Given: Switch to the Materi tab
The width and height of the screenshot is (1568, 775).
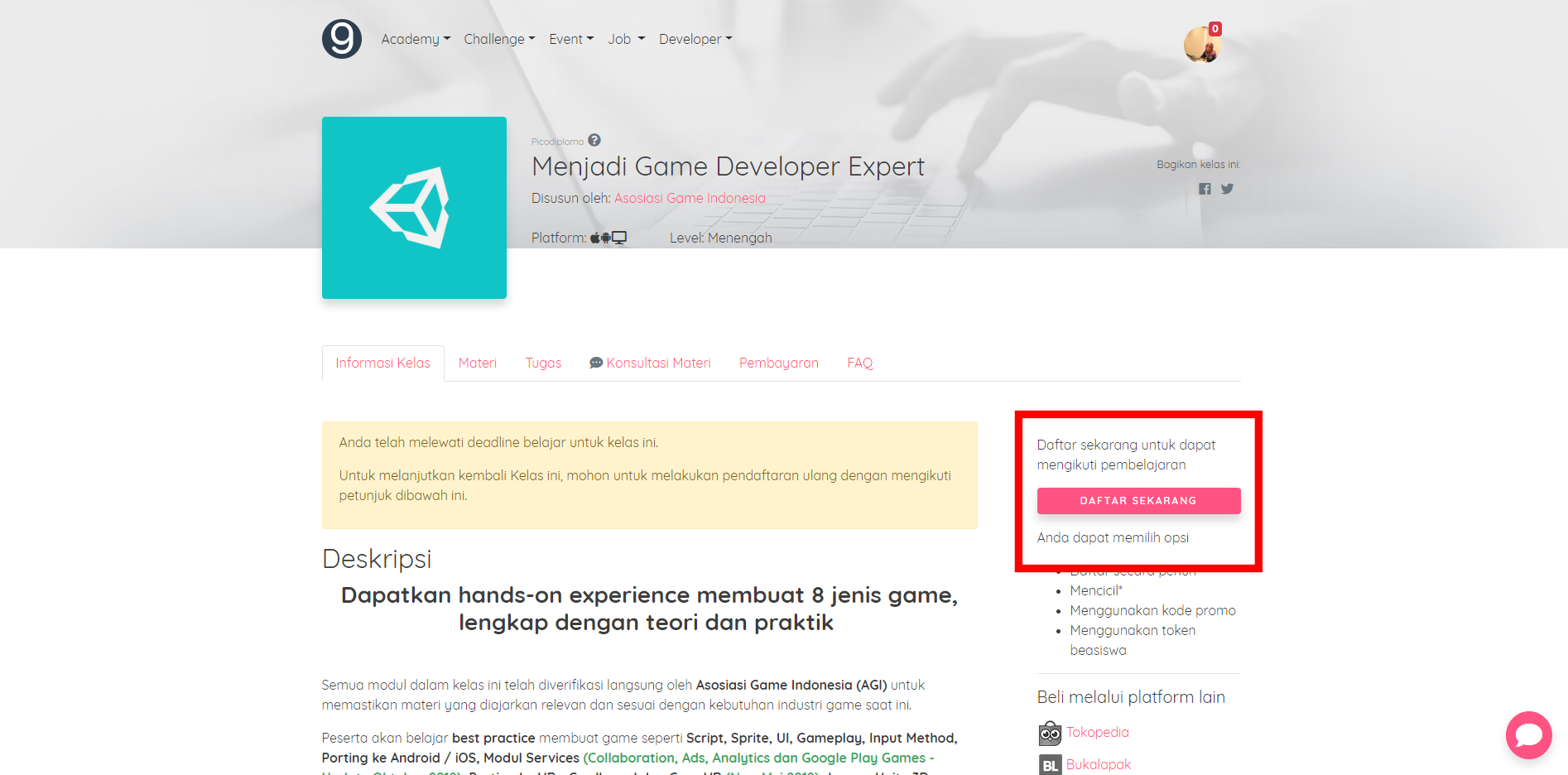Looking at the screenshot, I should point(478,363).
